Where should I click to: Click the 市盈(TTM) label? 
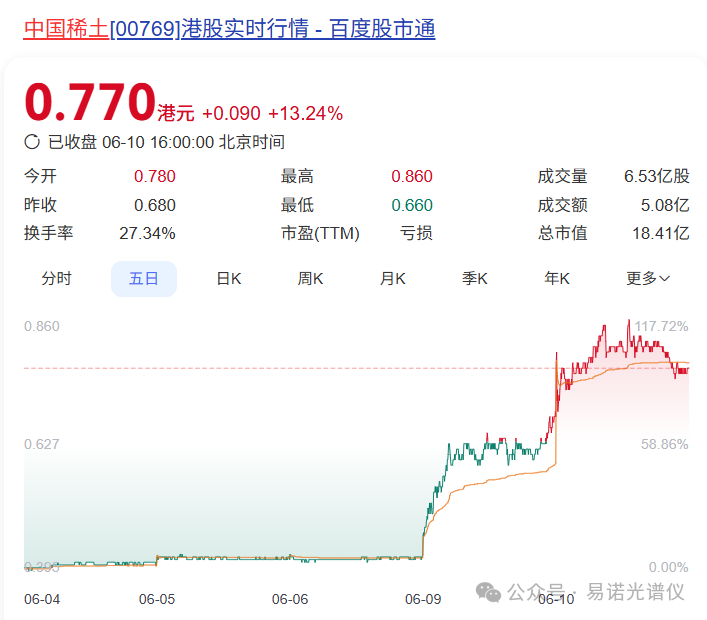(320, 233)
